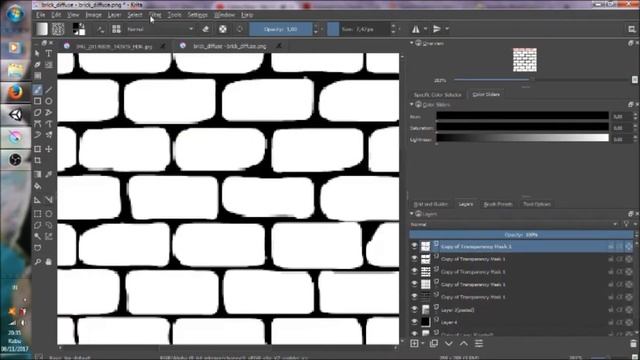Select the Transform tool
This screenshot has height=360, width=640.
(x=38, y=149)
